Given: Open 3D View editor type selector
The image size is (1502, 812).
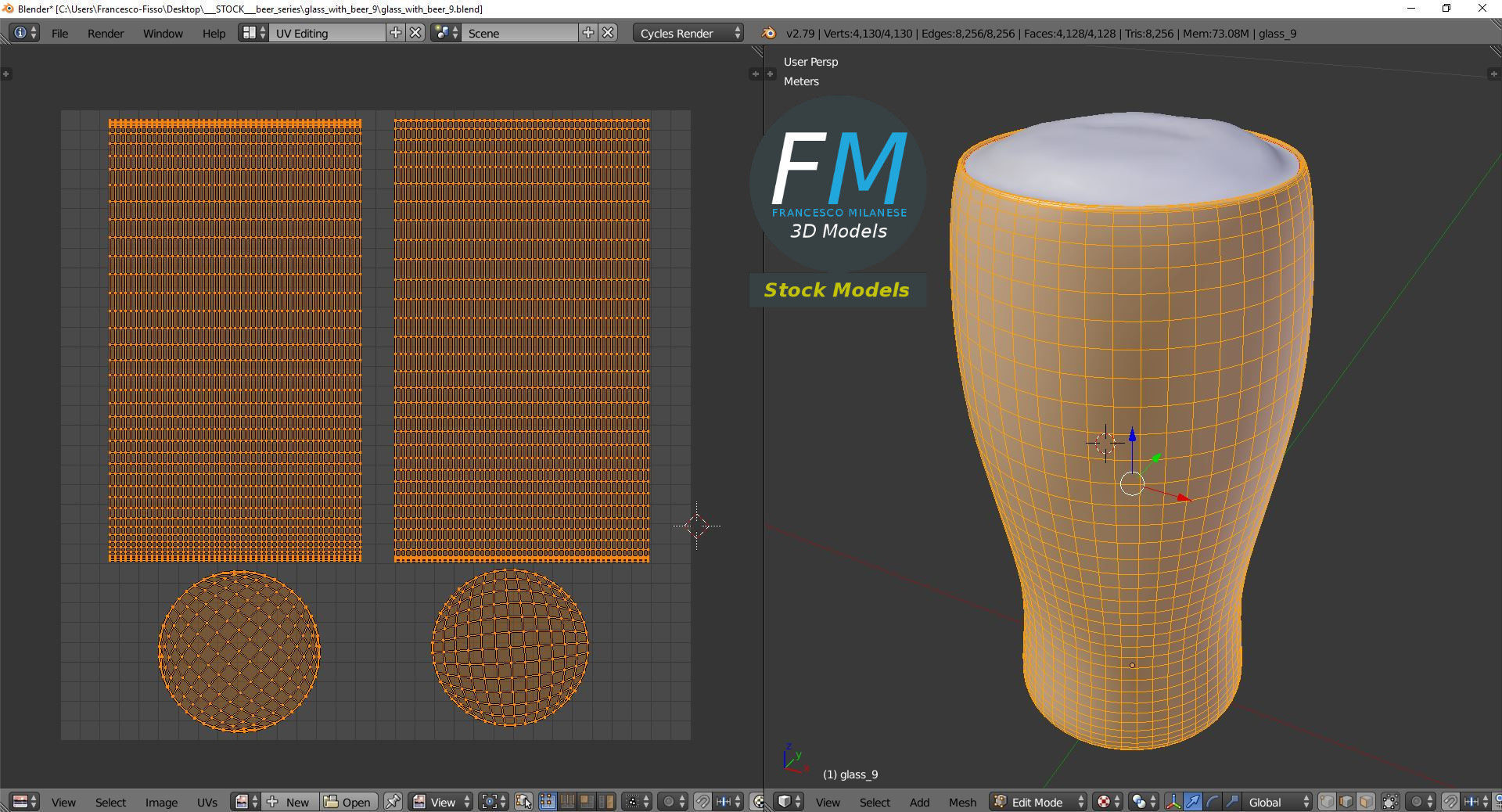Looking at the screenshot, I should 789,802.
